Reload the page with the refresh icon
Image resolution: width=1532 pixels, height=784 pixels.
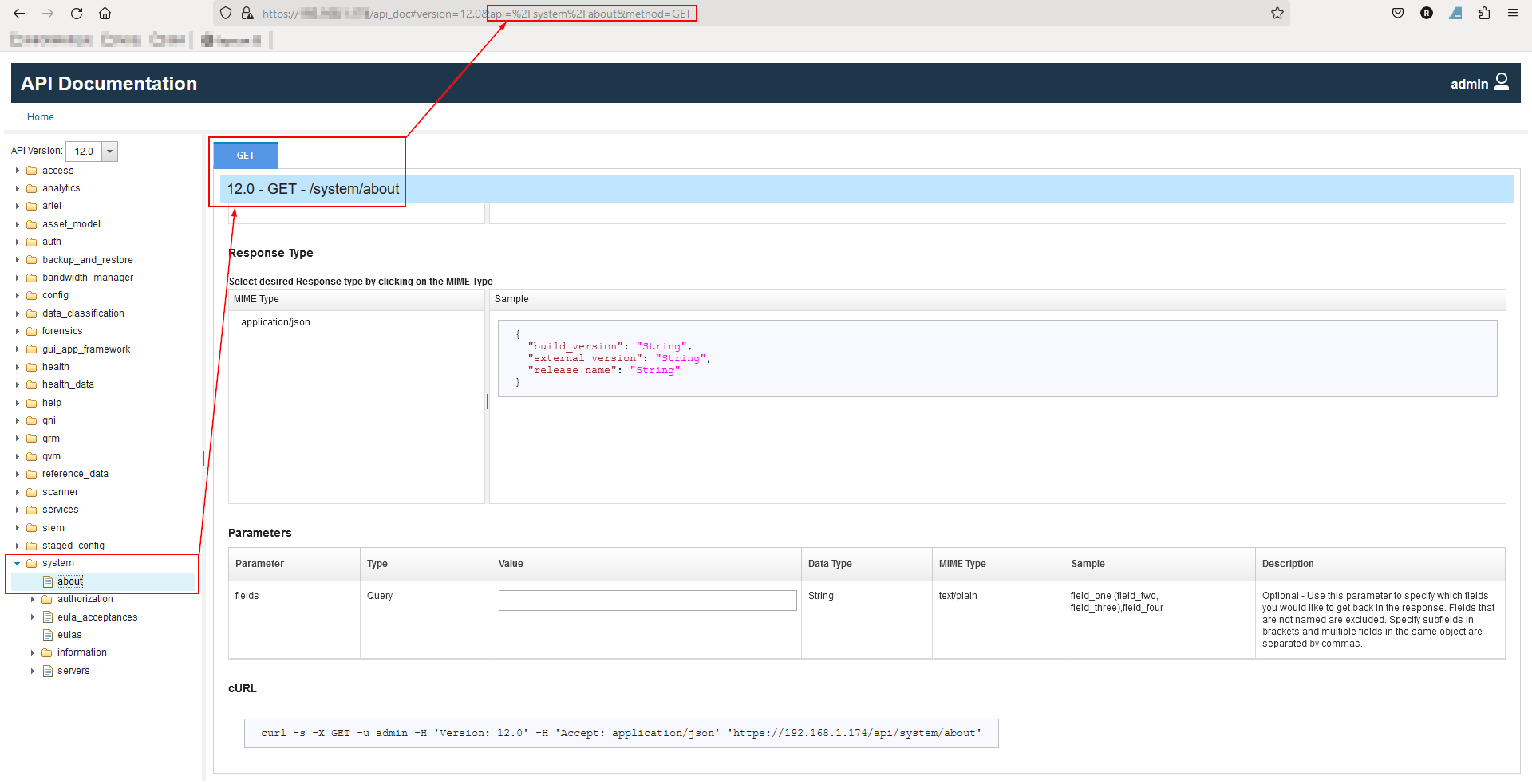pyautogui.click(x=77, y=14)
